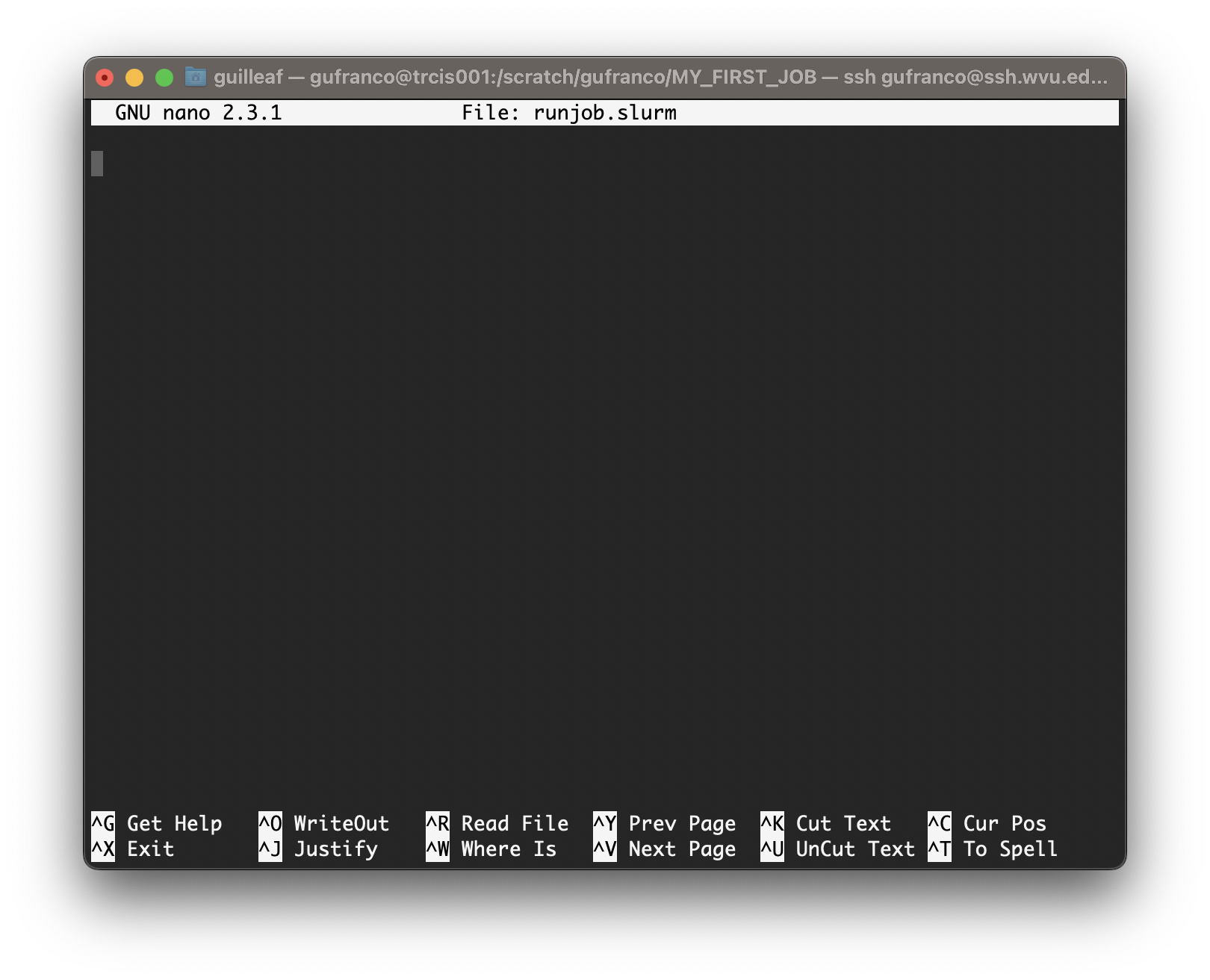Screen dimensions: 1210x980
Task: Click the ^J Justify shortcut
Action: (318, 849)
